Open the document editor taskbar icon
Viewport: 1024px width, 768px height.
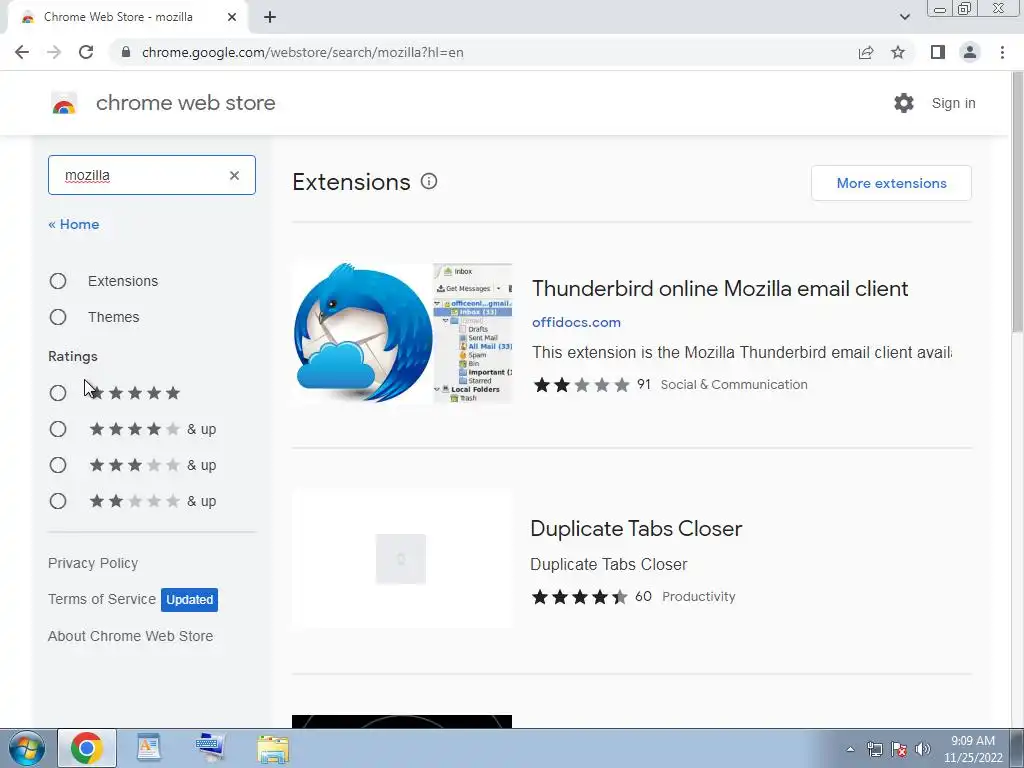pos(148,748)
